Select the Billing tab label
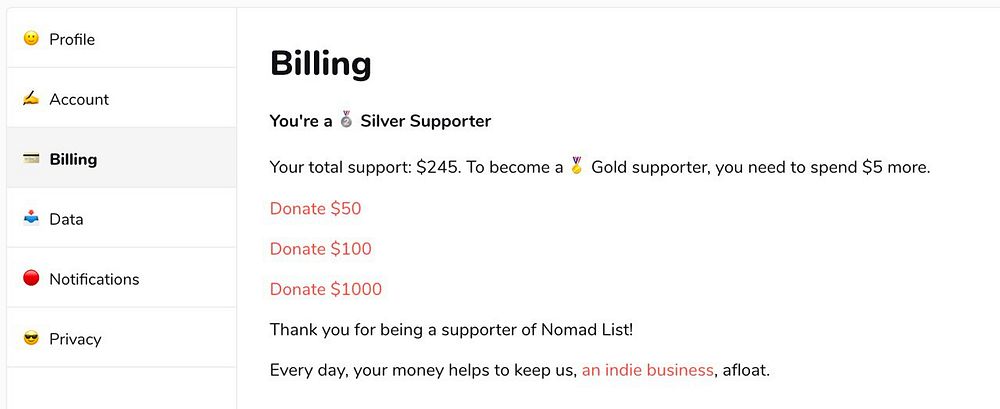This screenshot has width=1000, height=409. point(73,159)
